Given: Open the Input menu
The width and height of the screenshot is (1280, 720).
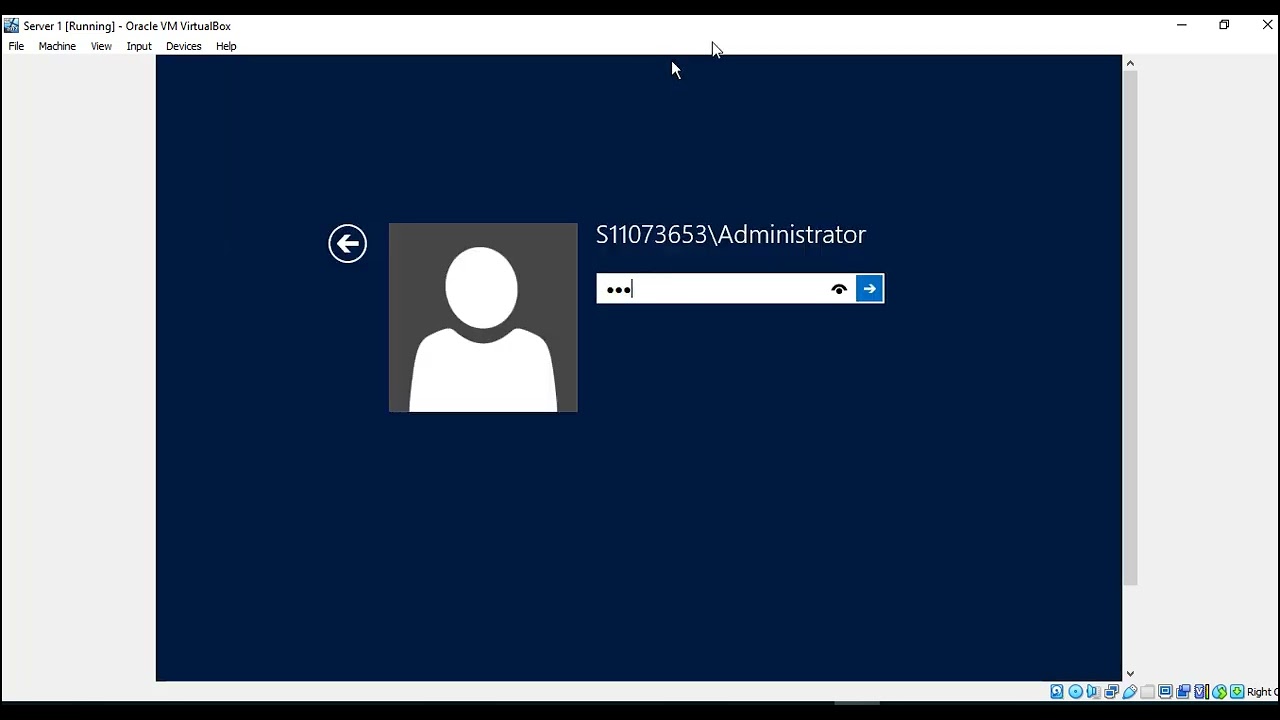Looking at the screenshot, I should pyautogui.click(x=139, y=46).
